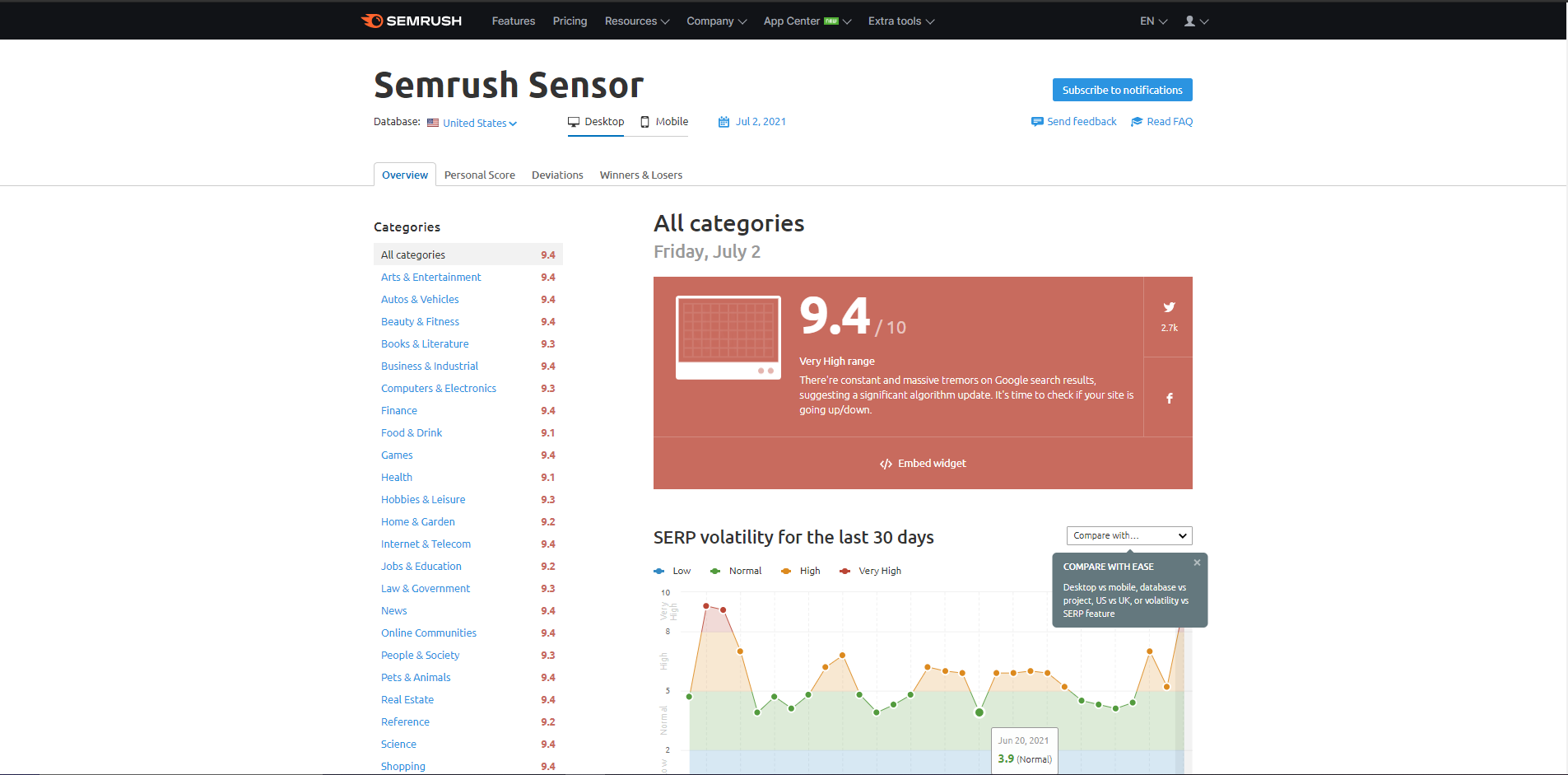Viewport: 1568px width, 775px height.
Task: Open Books & Literature category
Action: (x=425, y=344)
